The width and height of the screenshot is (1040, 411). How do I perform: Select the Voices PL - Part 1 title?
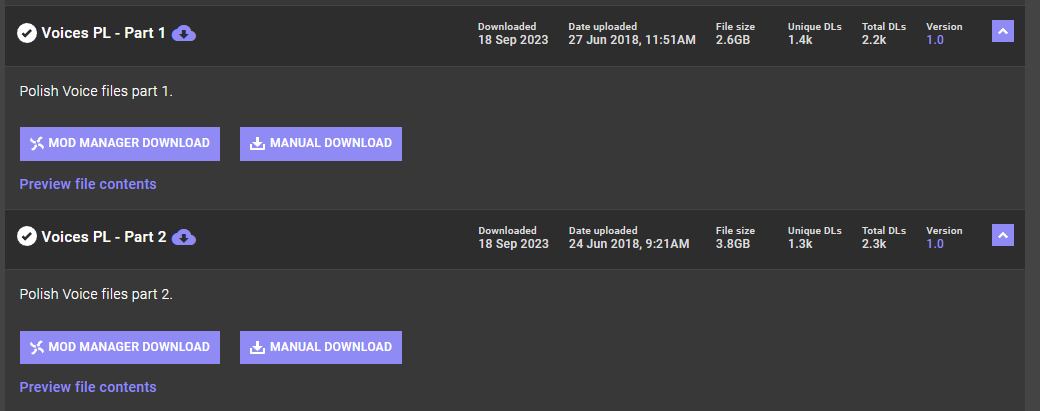103,32
